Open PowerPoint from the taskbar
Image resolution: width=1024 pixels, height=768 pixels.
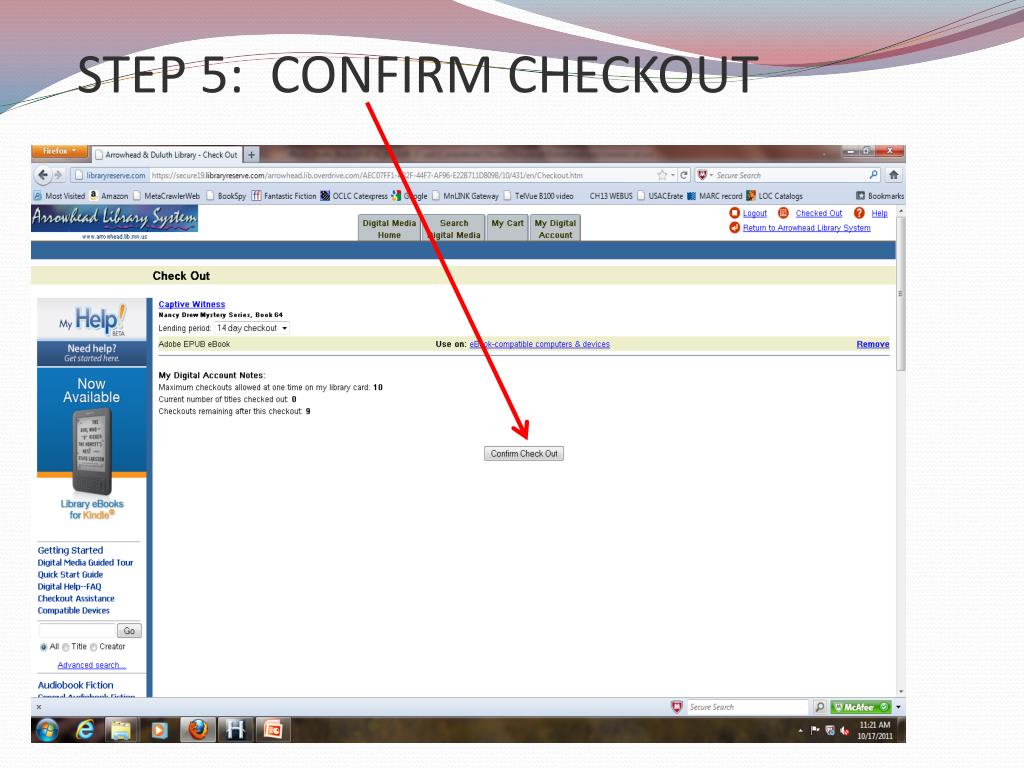pos(274,729)
